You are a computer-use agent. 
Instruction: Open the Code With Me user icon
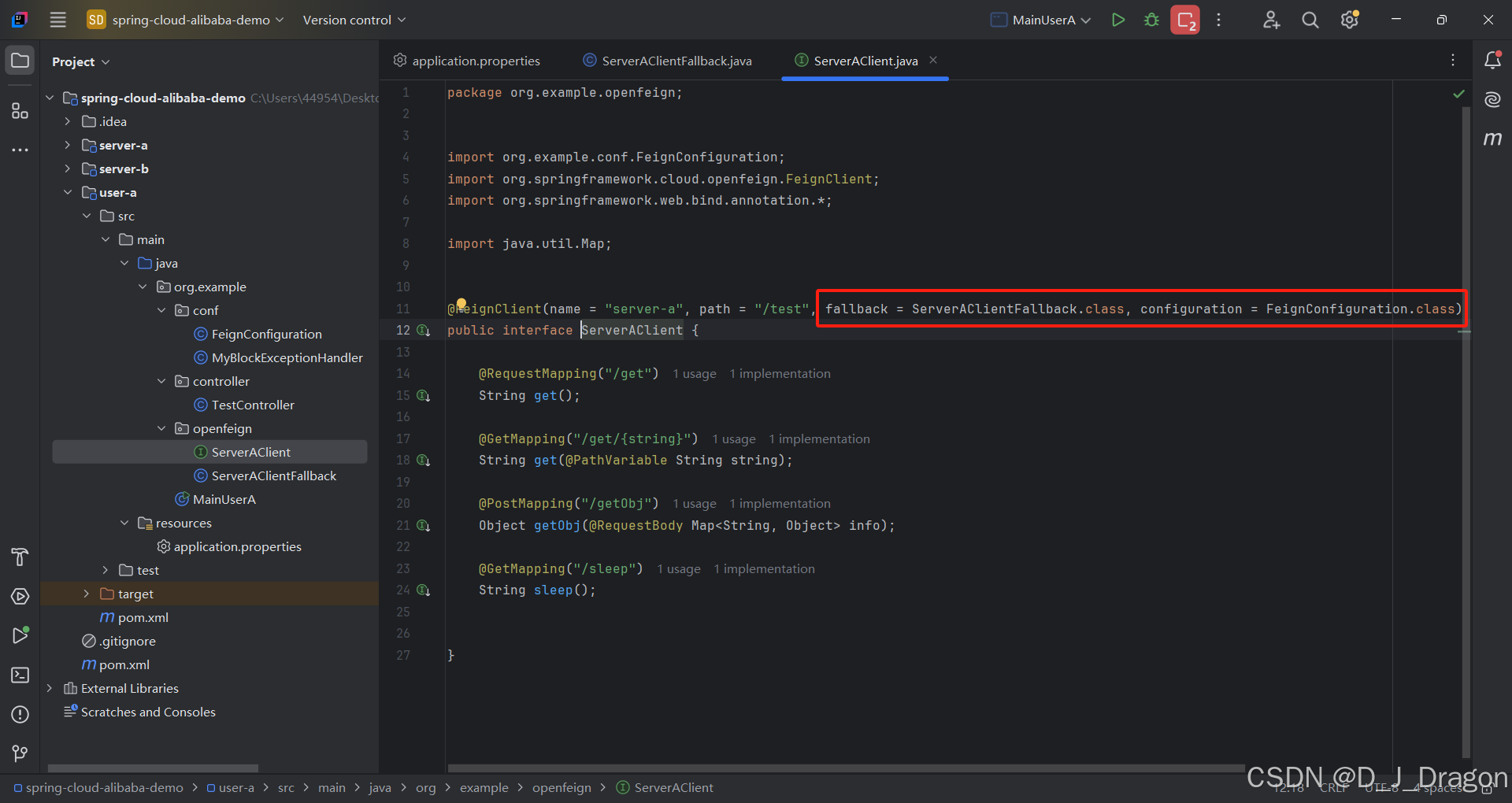(1271, 20)
